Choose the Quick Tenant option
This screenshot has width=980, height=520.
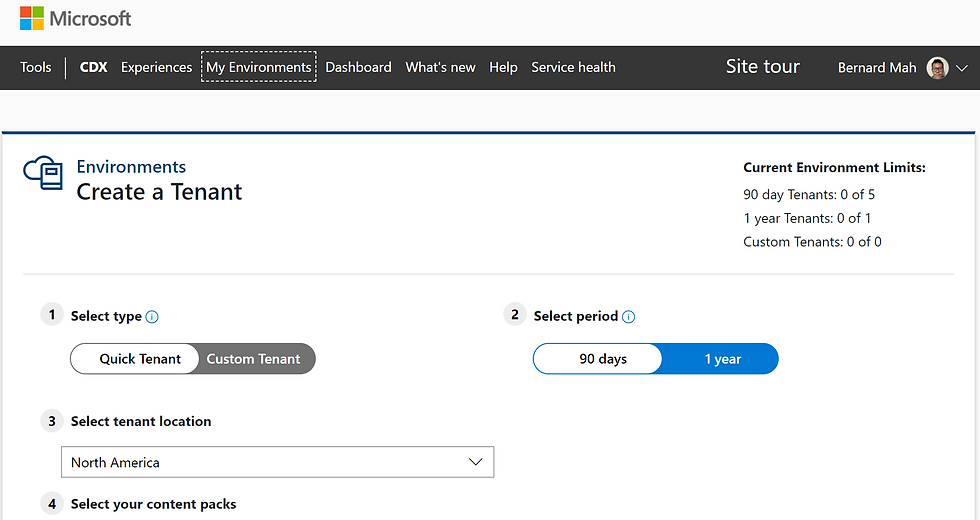[134, 359]
